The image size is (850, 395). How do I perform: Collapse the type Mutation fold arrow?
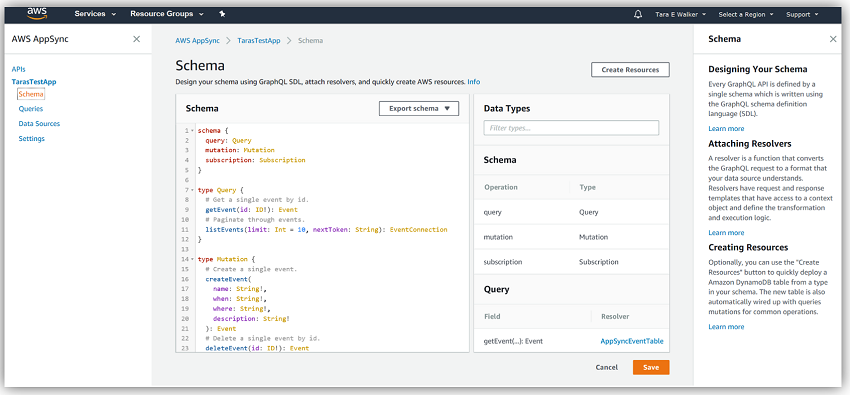[x=192, y=260]
